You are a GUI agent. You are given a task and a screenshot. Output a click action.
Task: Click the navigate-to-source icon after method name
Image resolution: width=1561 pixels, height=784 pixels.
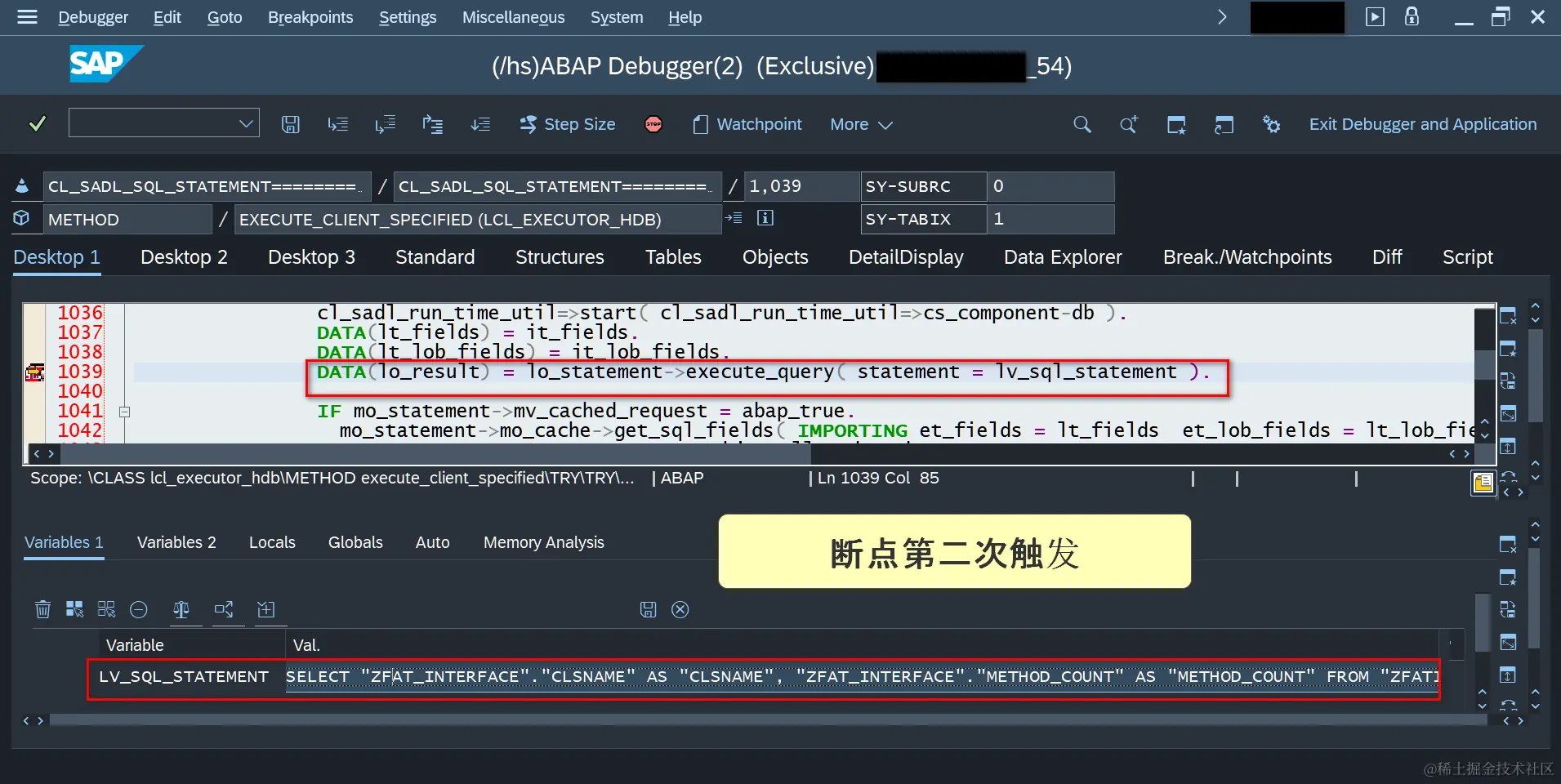pos(734,218)
